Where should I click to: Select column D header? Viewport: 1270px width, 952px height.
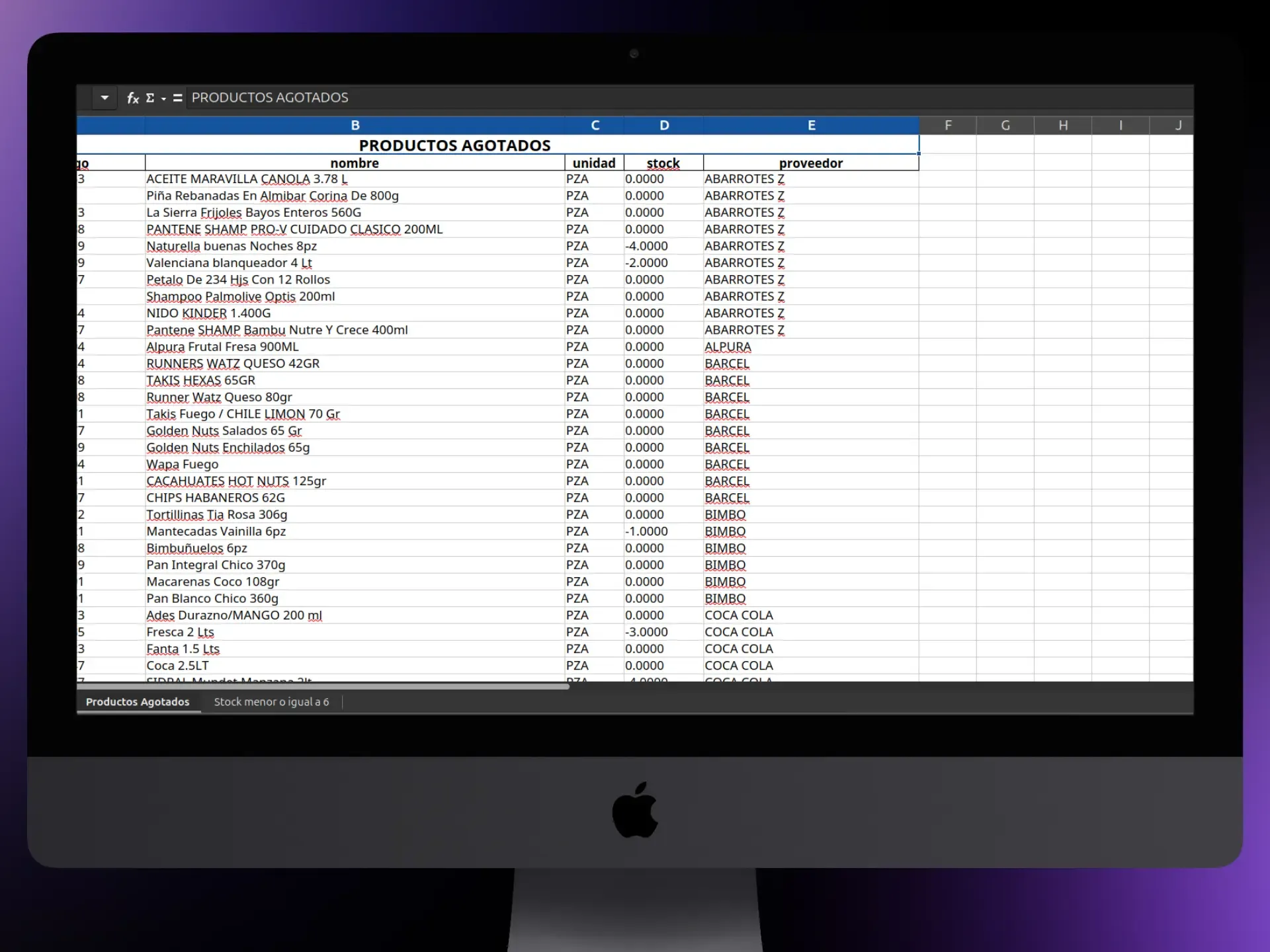pos(663,126)
